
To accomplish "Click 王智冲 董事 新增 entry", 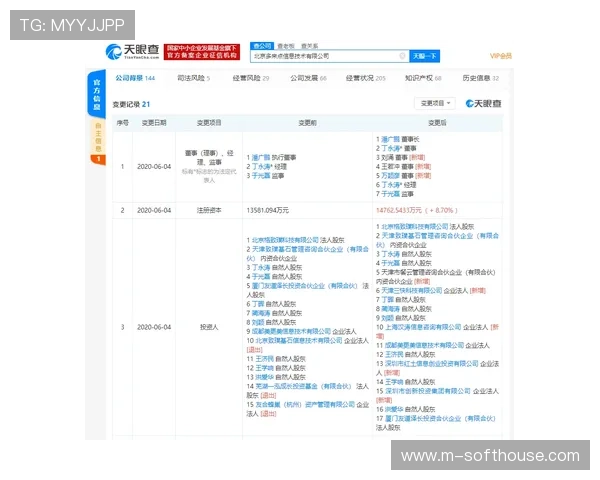I will [x=406, y=167].
